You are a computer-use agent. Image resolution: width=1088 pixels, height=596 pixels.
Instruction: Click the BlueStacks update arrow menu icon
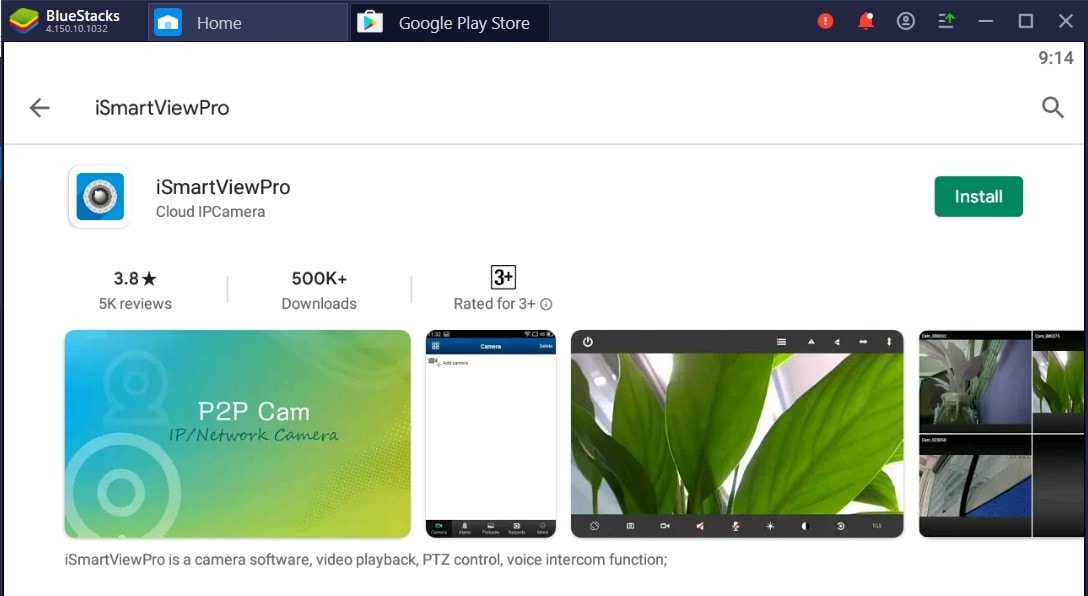946,22
